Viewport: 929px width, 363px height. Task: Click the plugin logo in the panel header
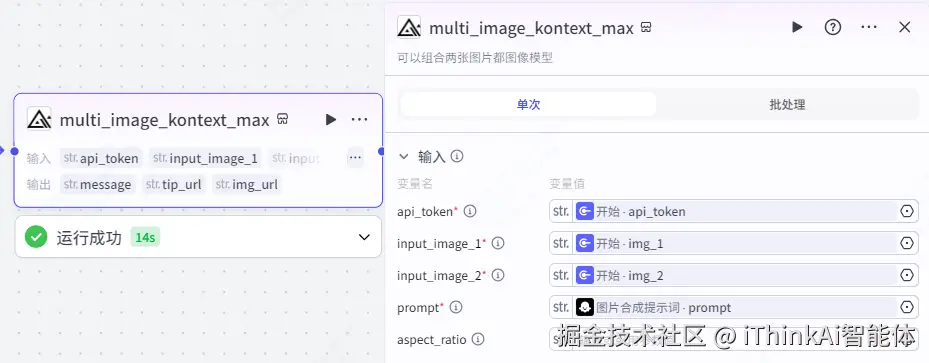coord(409,27)
